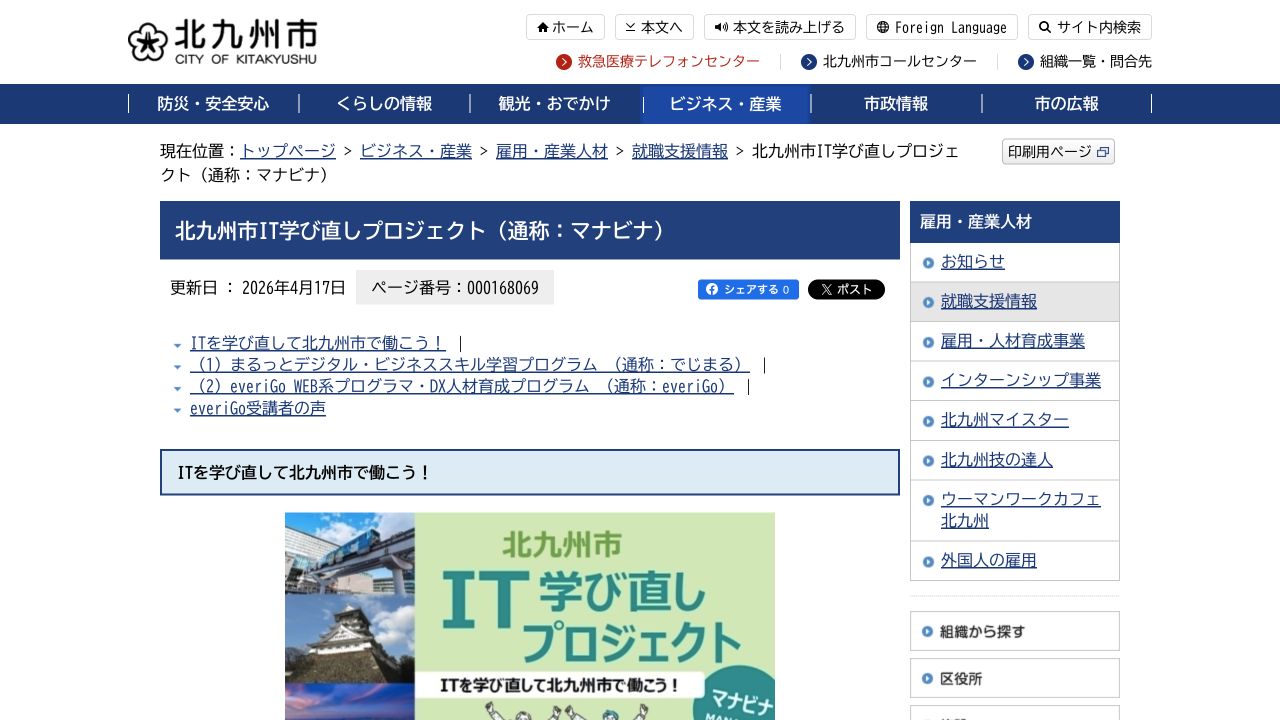Open 北九州技の達人 in sidebar
This screenshot has height=720, width=1280.
[x=997, y=460]
